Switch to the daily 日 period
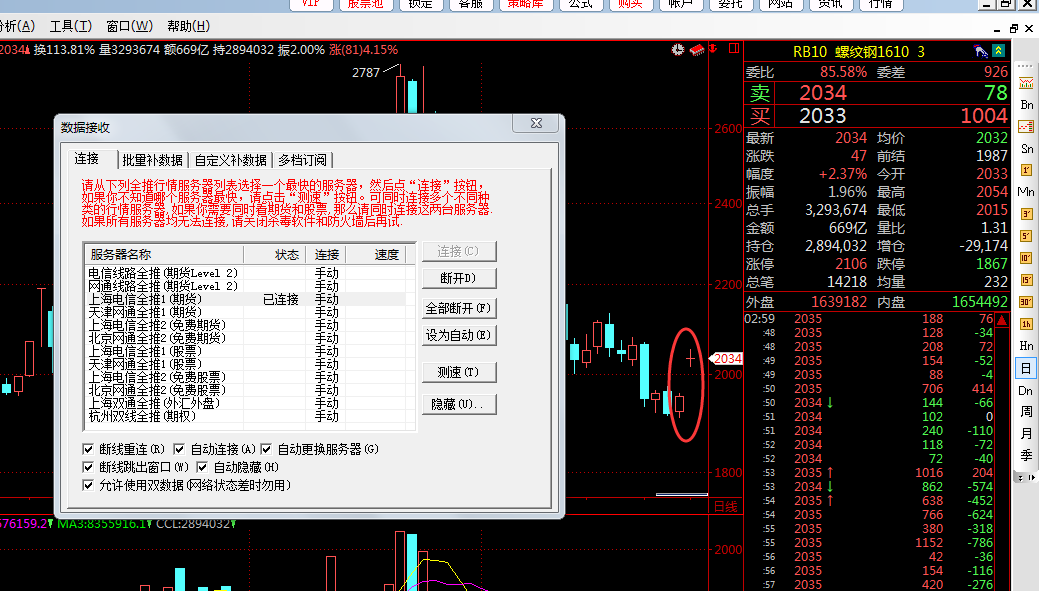 click(1026, 368)
